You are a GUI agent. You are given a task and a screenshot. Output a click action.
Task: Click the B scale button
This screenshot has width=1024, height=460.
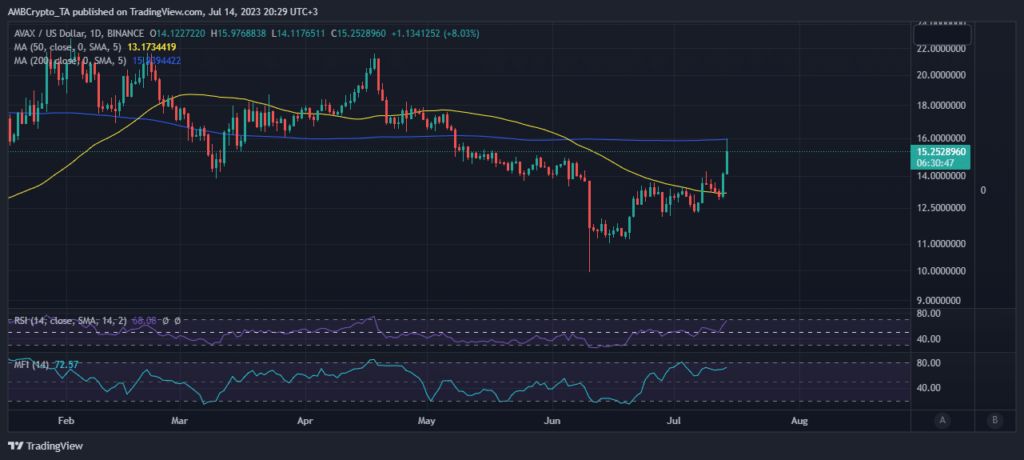pyautogui.click(x=993, y=420)
